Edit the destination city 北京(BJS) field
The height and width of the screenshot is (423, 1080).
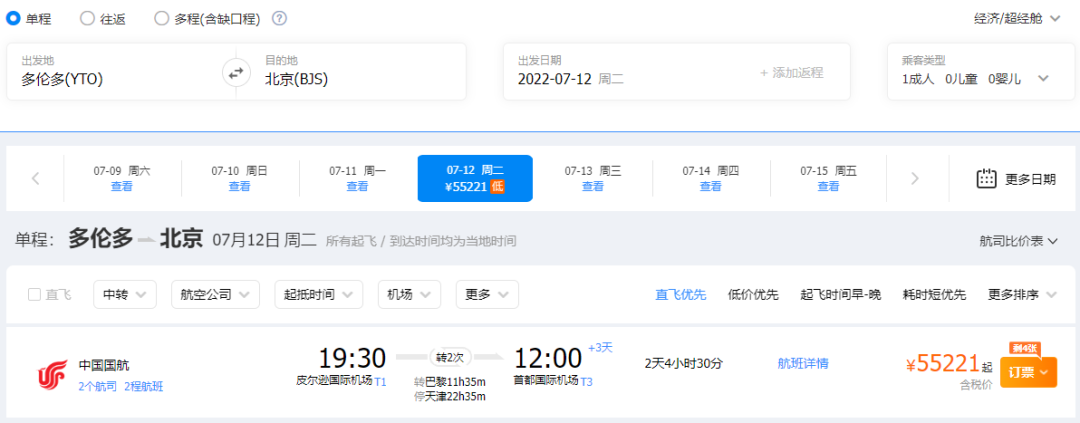coord(358,72)
